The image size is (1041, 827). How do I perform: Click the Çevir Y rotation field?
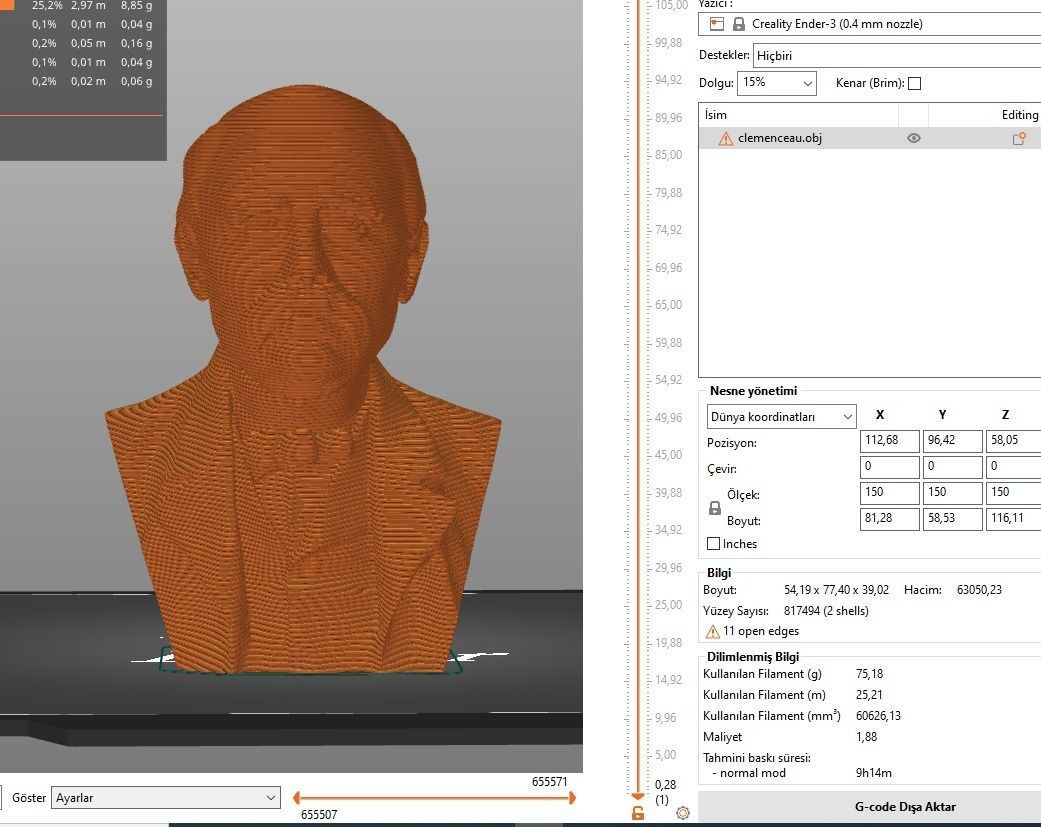[x=953, y=467]
